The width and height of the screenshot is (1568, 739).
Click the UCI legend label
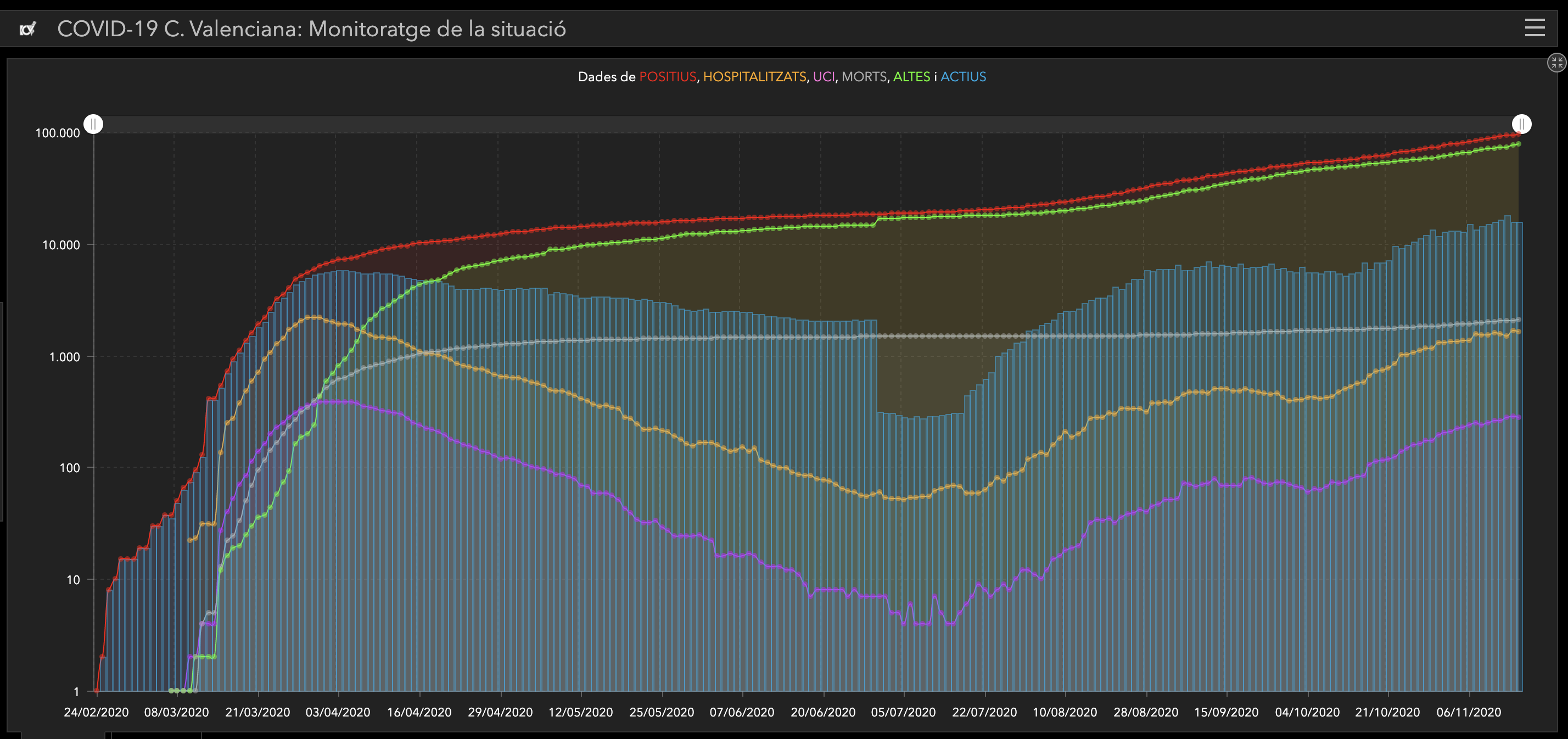[x=824, y=77]
